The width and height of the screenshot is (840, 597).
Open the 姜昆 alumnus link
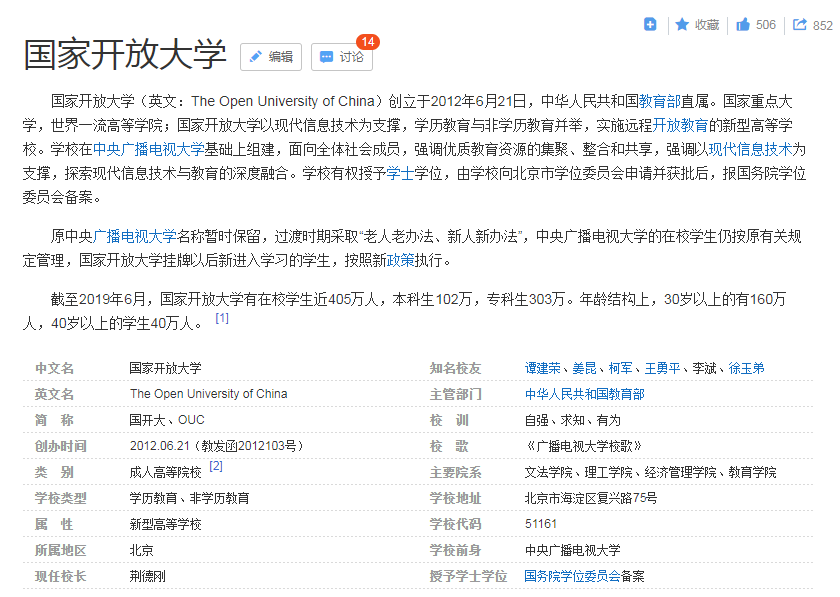point(585,367)
